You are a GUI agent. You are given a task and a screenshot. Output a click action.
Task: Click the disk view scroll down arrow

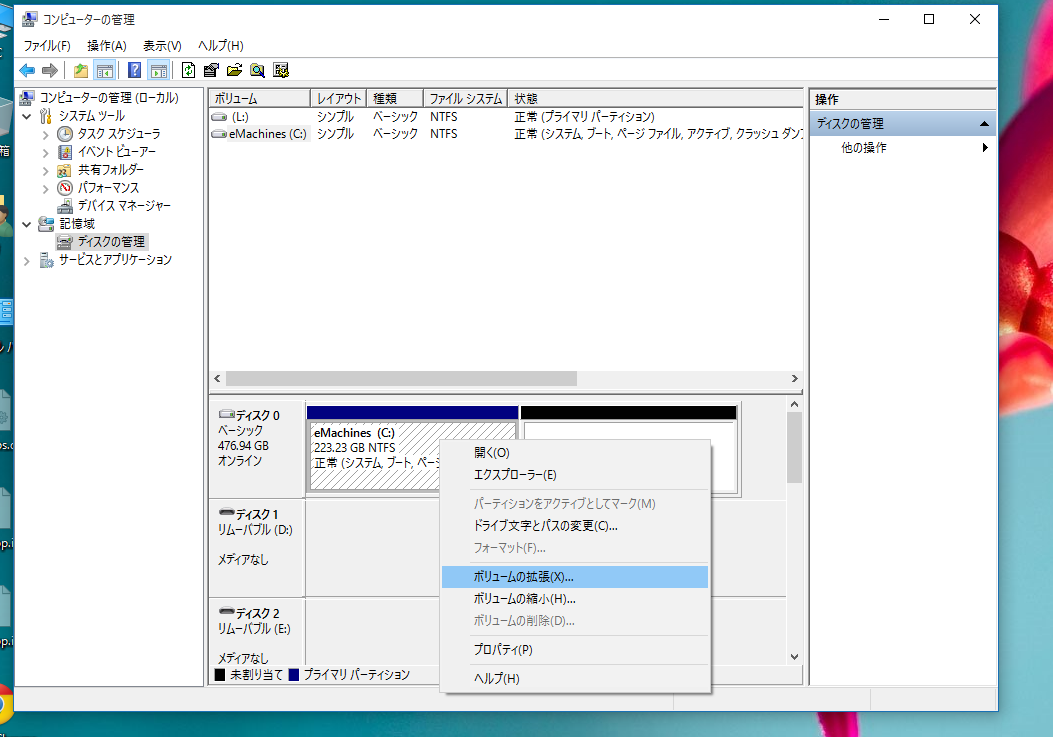(794, 656)
